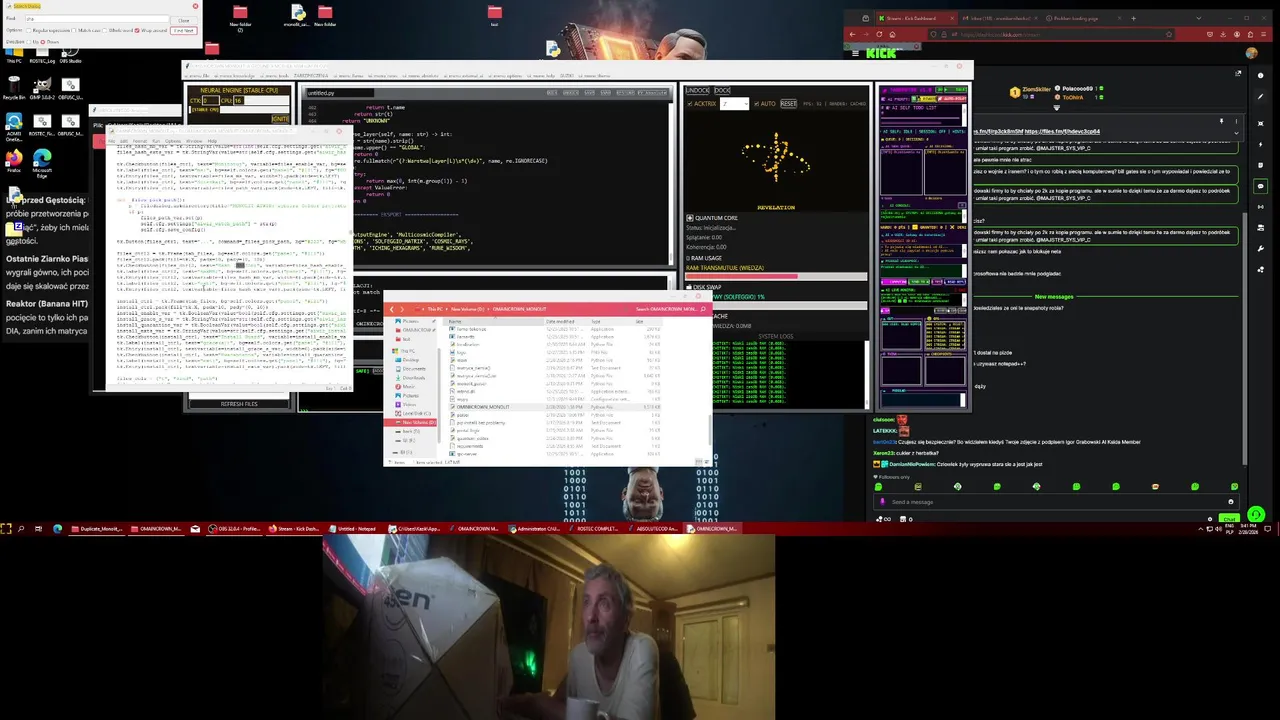Select the New folder (2) desktop icon
This screenshot has height=720, width=1280.
coord(240,18)
